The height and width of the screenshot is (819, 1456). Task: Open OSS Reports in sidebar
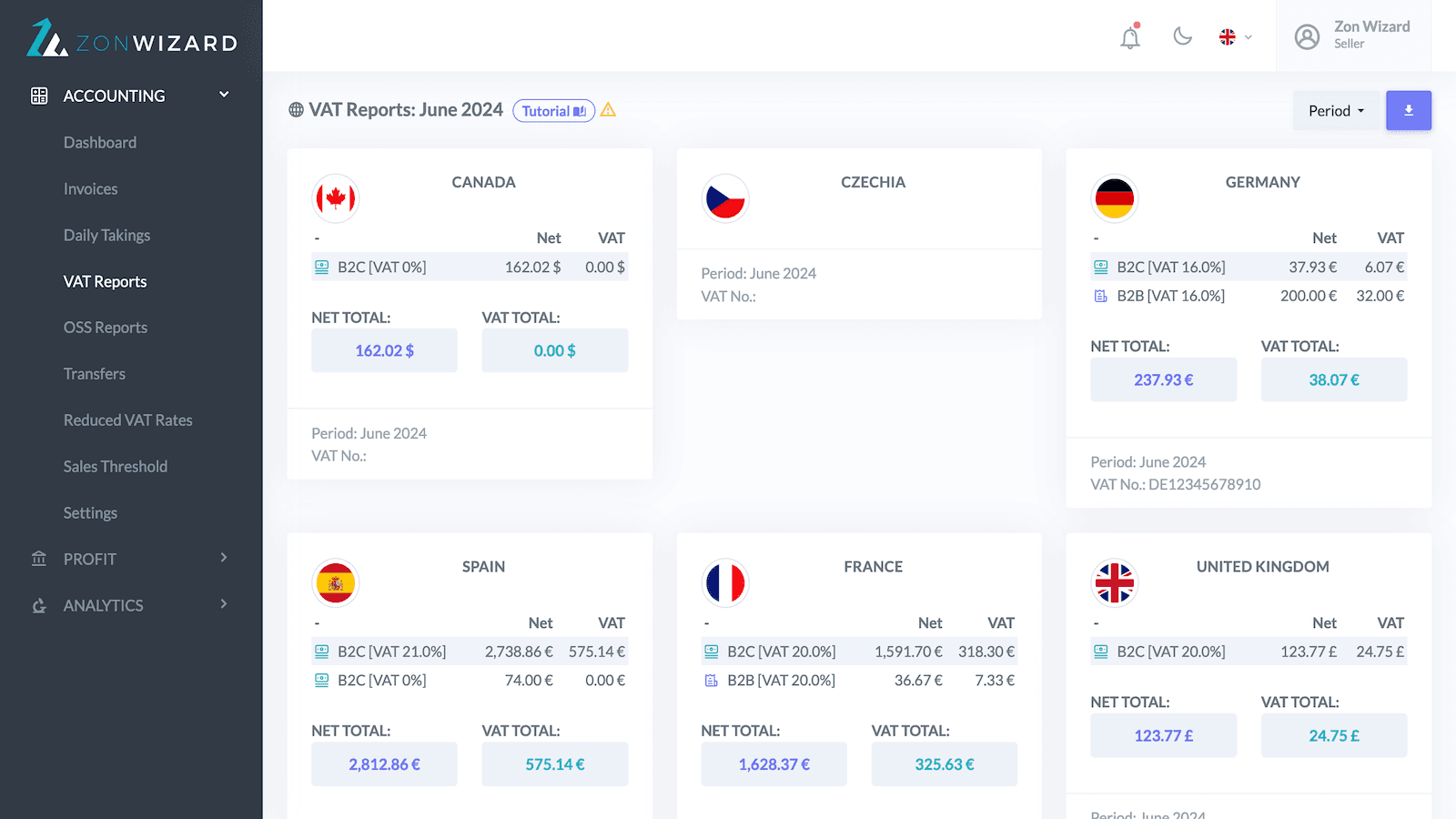[x=106, y=328]
